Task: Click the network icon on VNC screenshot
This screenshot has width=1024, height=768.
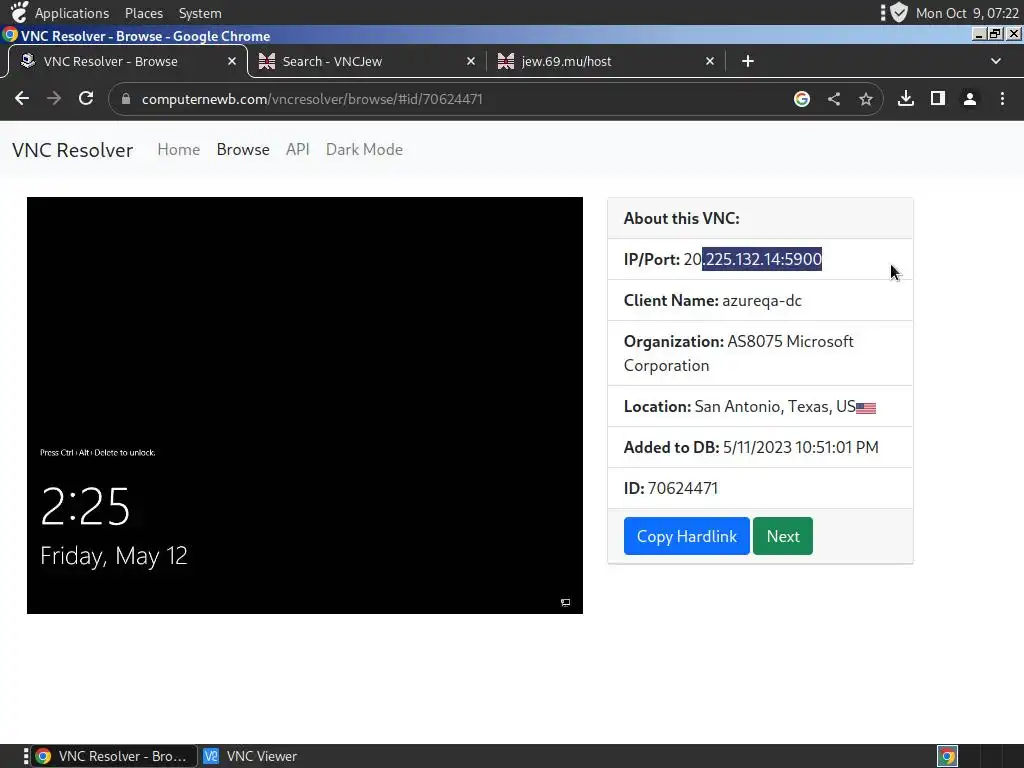Action: (566, 602)
